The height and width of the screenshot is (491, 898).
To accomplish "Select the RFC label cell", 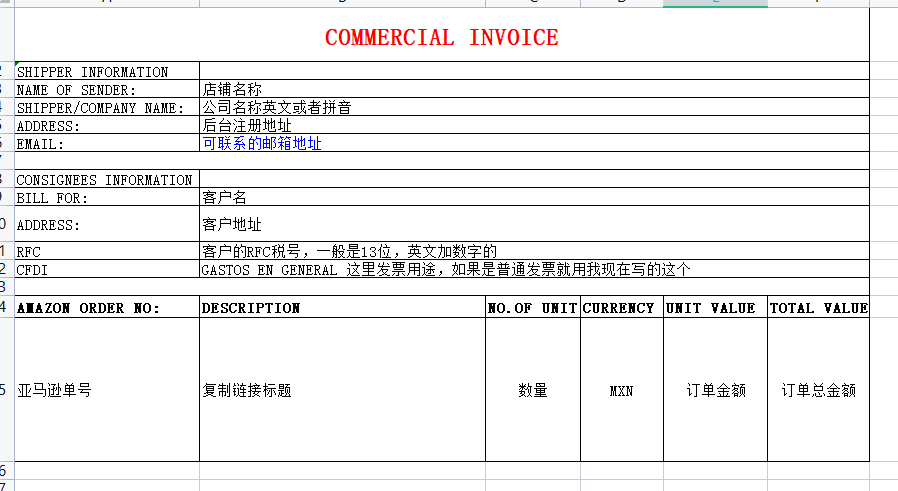I will click(x=107, y=251).
